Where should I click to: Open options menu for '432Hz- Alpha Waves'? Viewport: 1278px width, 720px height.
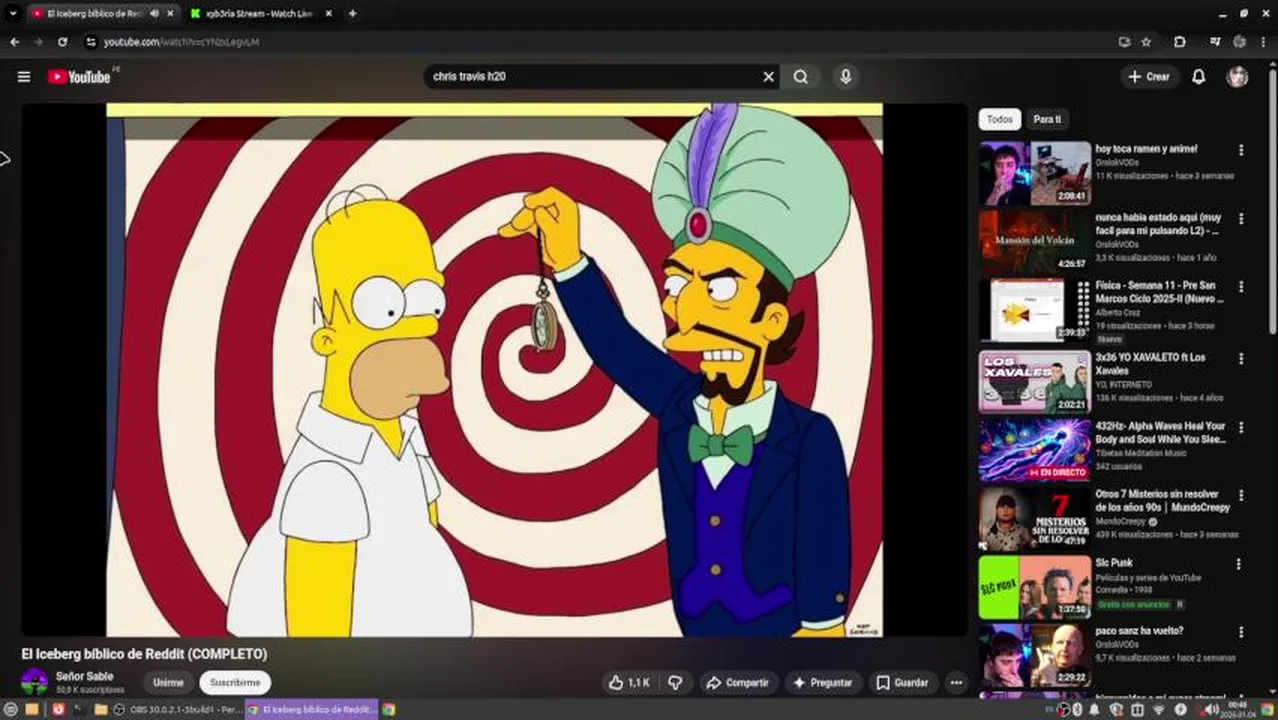(1241, 427)
